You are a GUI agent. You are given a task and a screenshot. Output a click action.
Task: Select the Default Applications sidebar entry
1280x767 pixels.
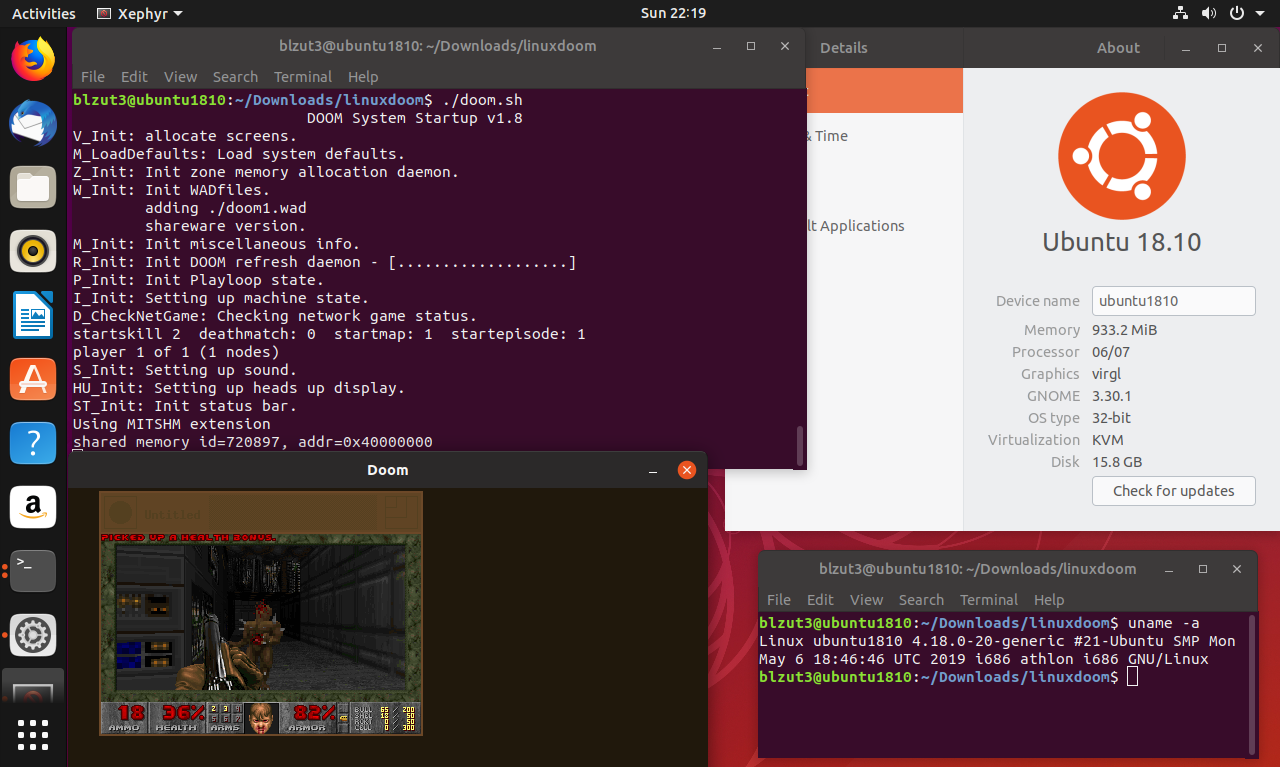coord(856,226)
